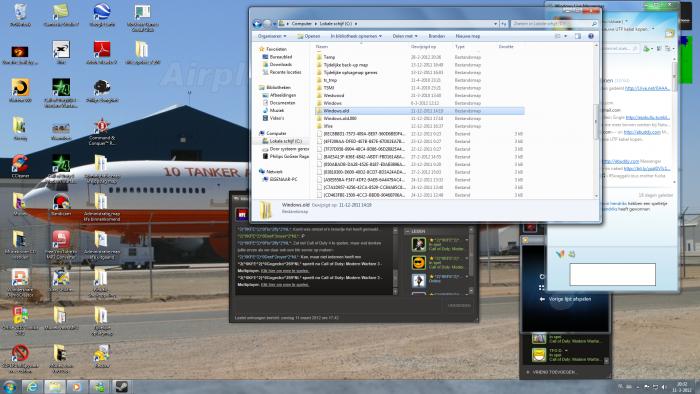
Task: Open the Adobe Reader desktop icon
Action: coord(102,52)
